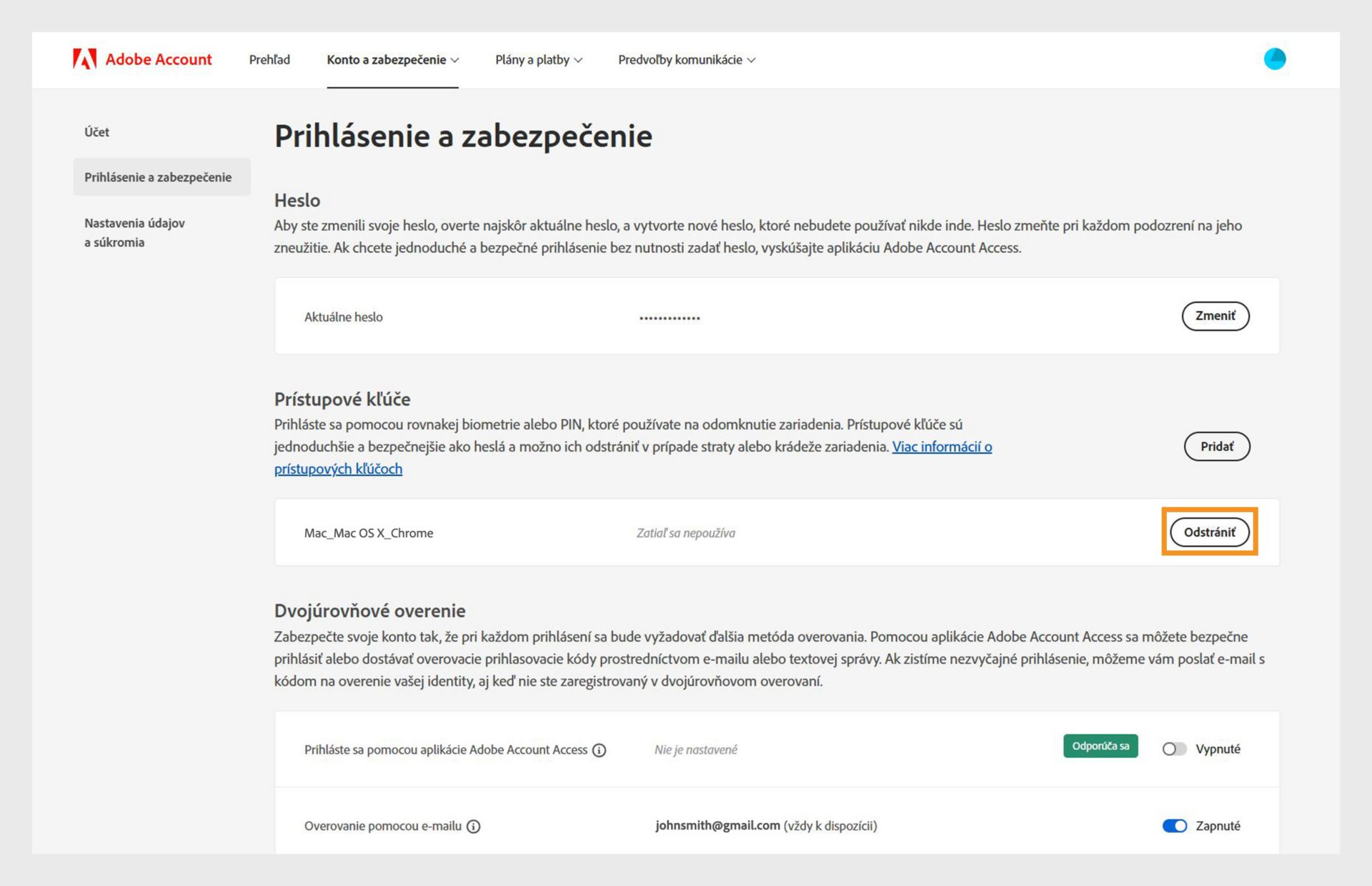Go to the Prehľad tab
Screen dimensions: 1372x886
[269, 60]
